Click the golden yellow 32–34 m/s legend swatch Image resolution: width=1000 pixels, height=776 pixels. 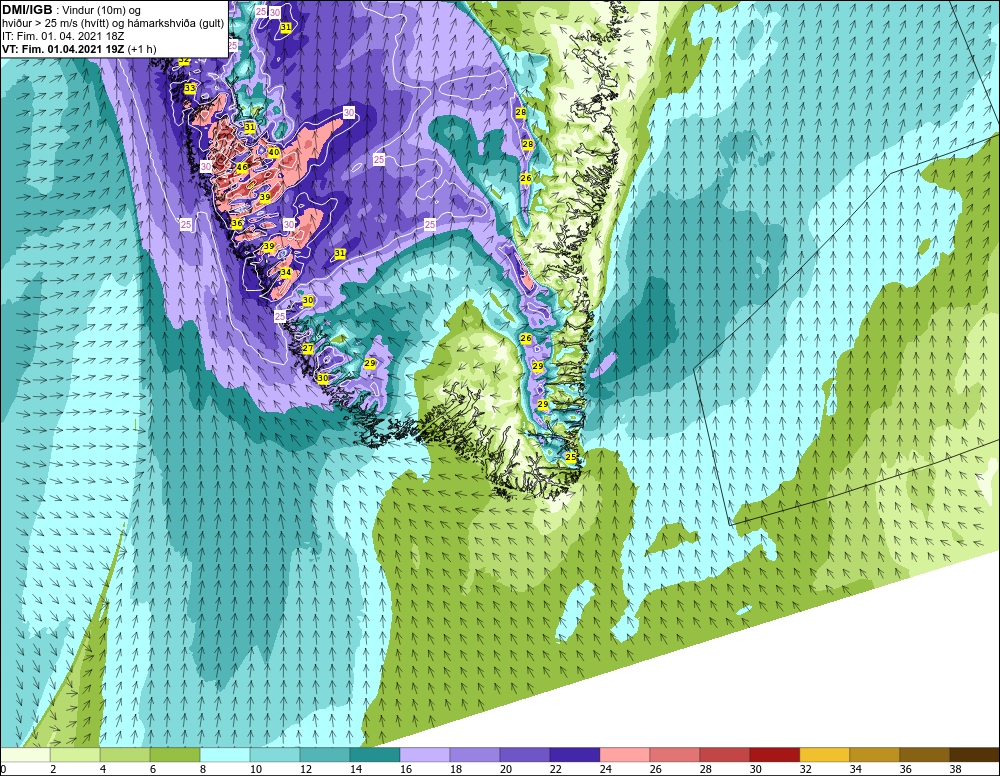[825, 755]
